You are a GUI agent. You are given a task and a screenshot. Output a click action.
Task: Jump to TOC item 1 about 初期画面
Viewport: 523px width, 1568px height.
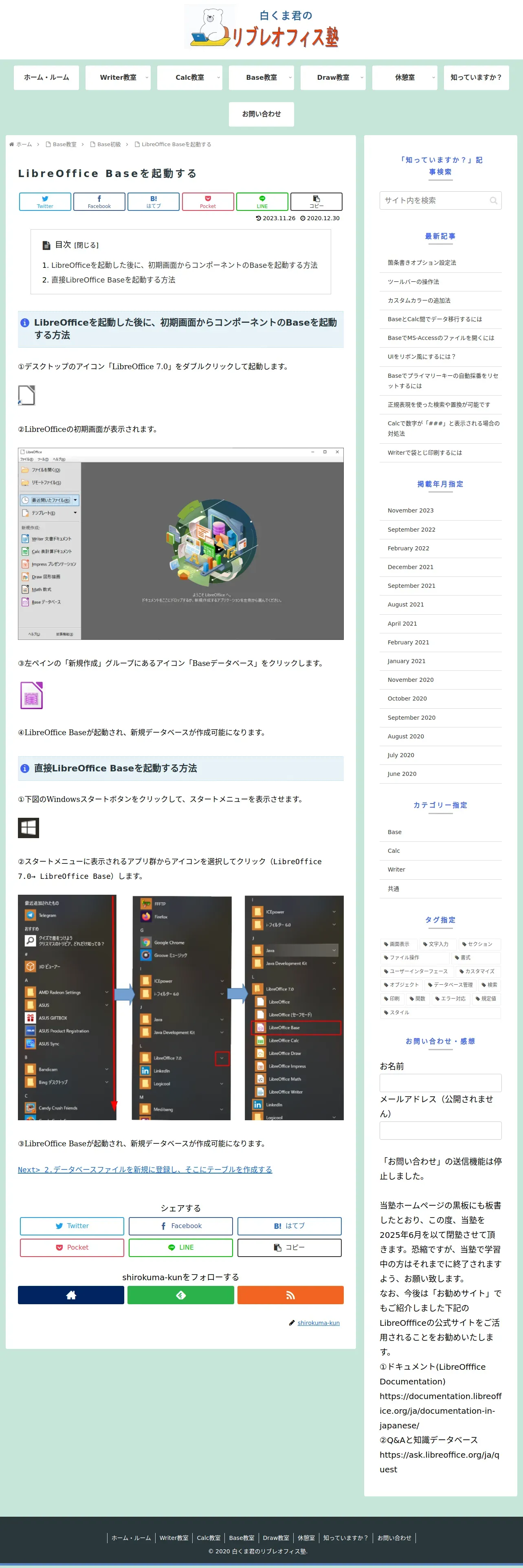pyautogui.click(x=184, y=265)
